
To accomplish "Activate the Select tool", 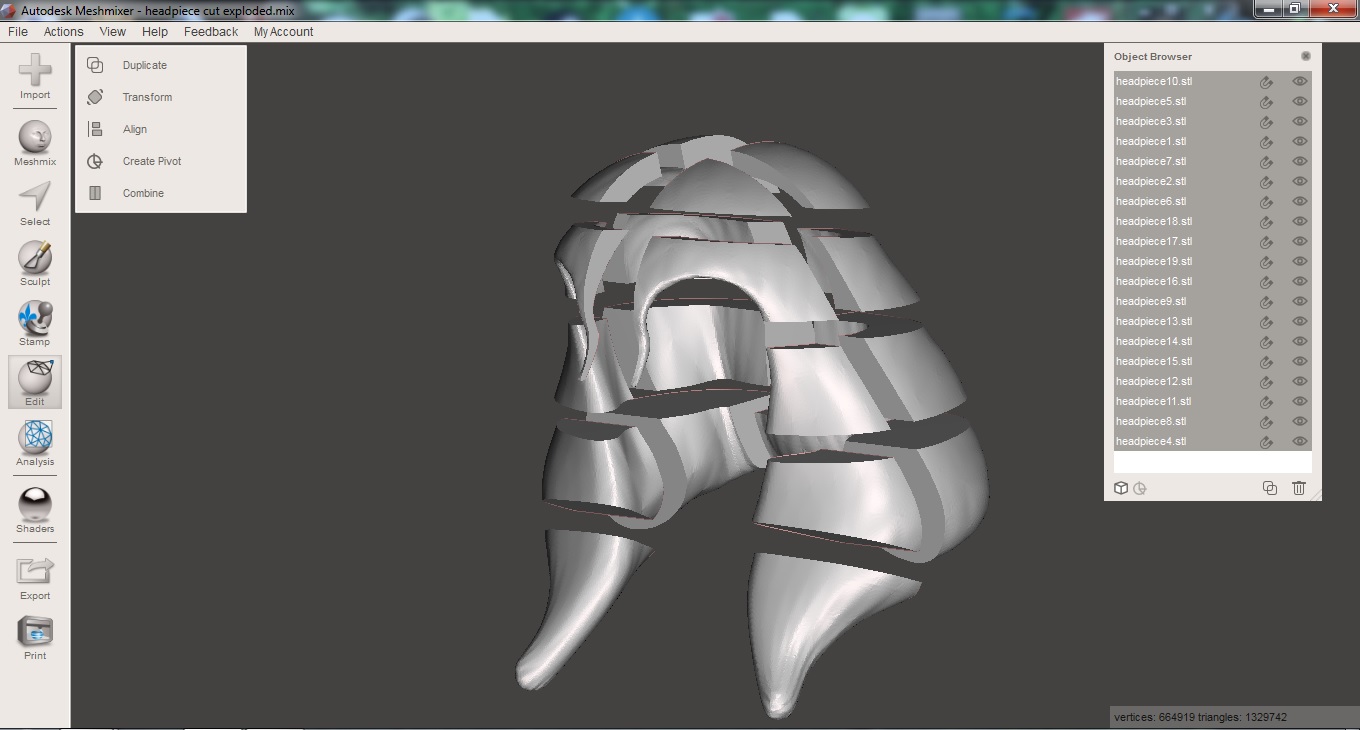I will click(x=35, y=196).
